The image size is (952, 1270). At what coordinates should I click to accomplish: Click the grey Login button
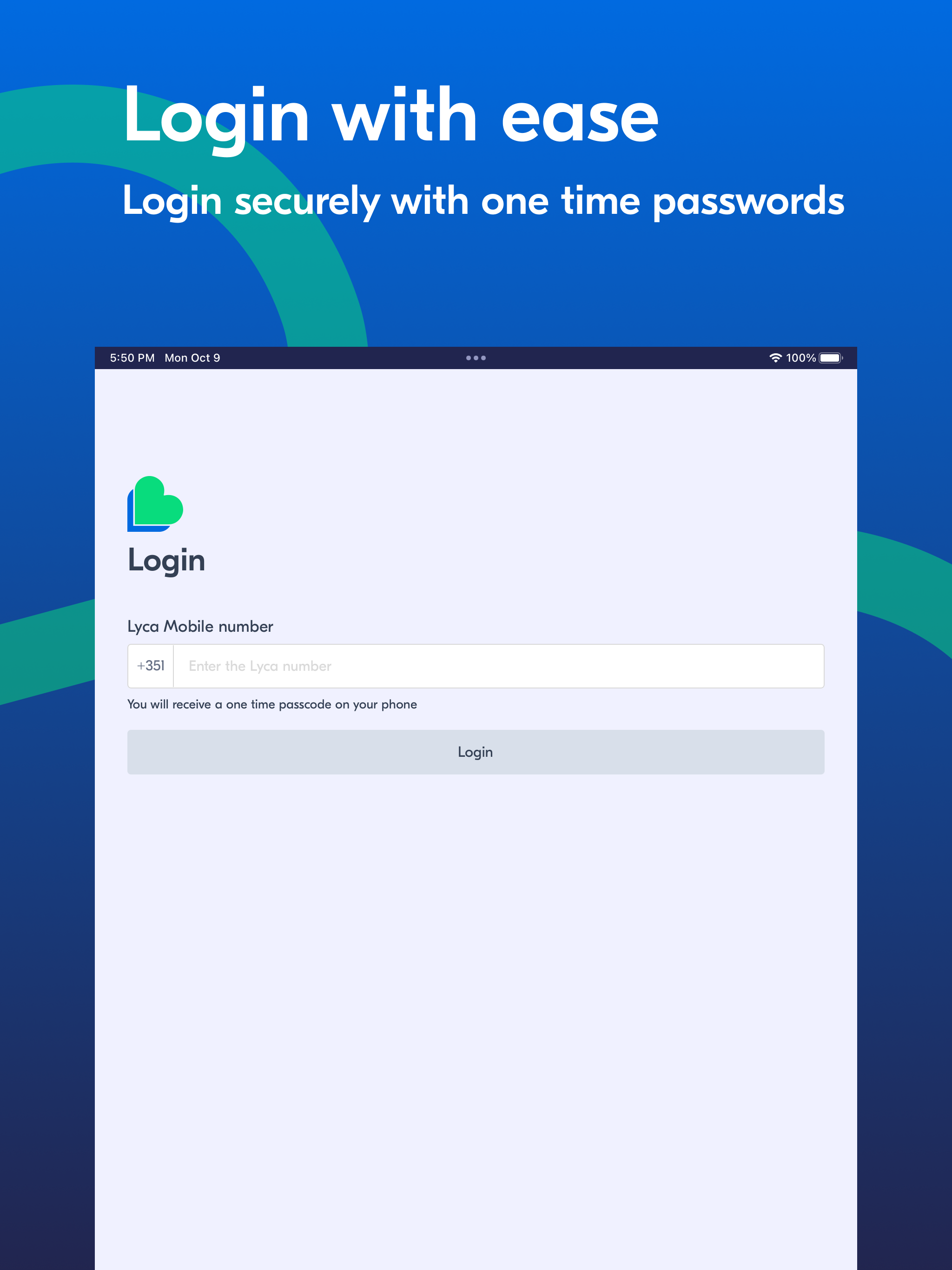pyautogui.click(x=476, y=752)
